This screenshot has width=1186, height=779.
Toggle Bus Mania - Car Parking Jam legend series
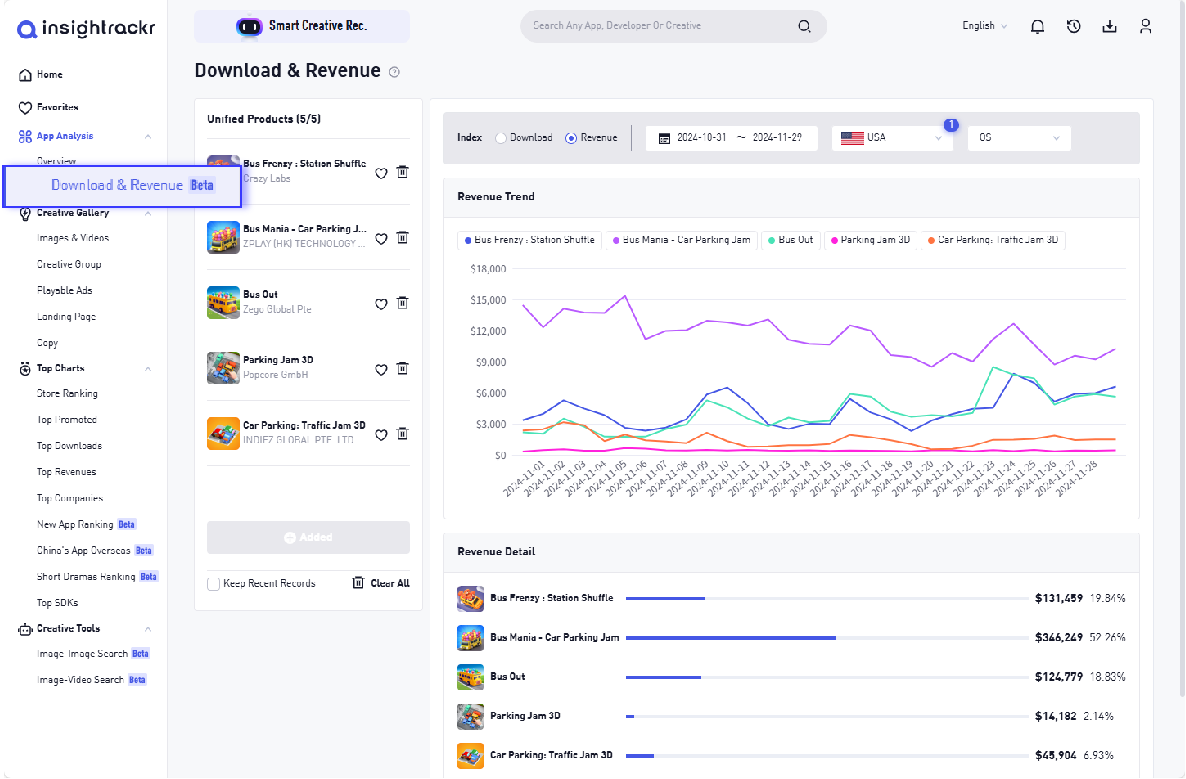coord(681,241)
